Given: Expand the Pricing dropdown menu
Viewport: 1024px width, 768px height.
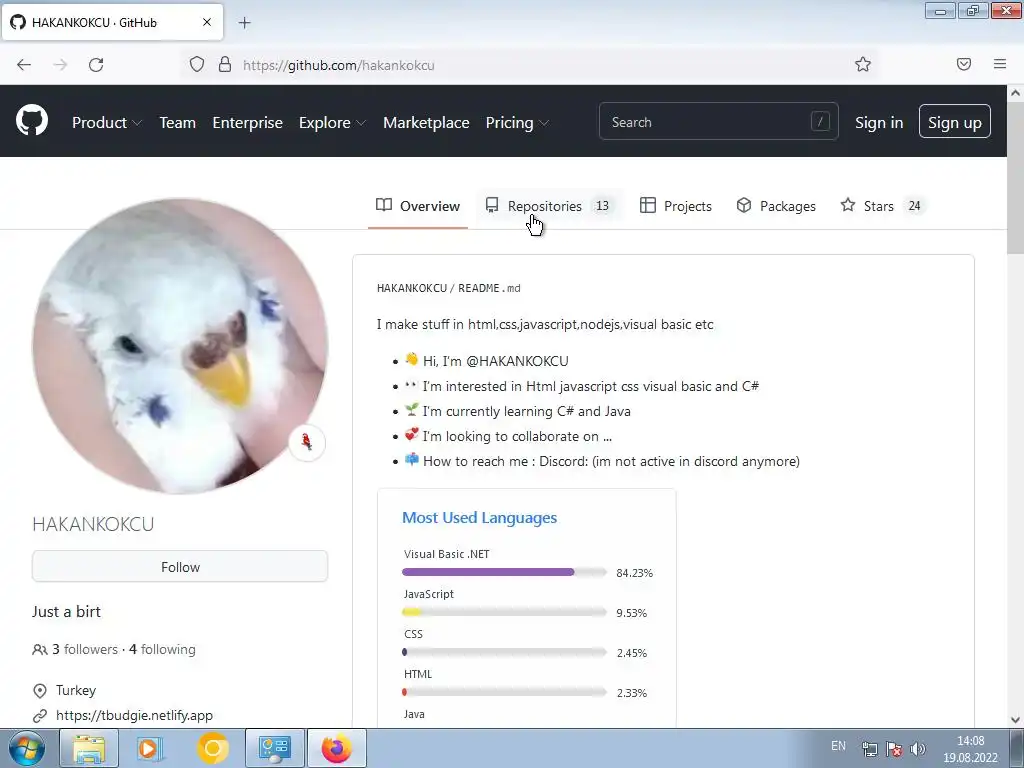Looking at the screenshot, I should 517,122.
